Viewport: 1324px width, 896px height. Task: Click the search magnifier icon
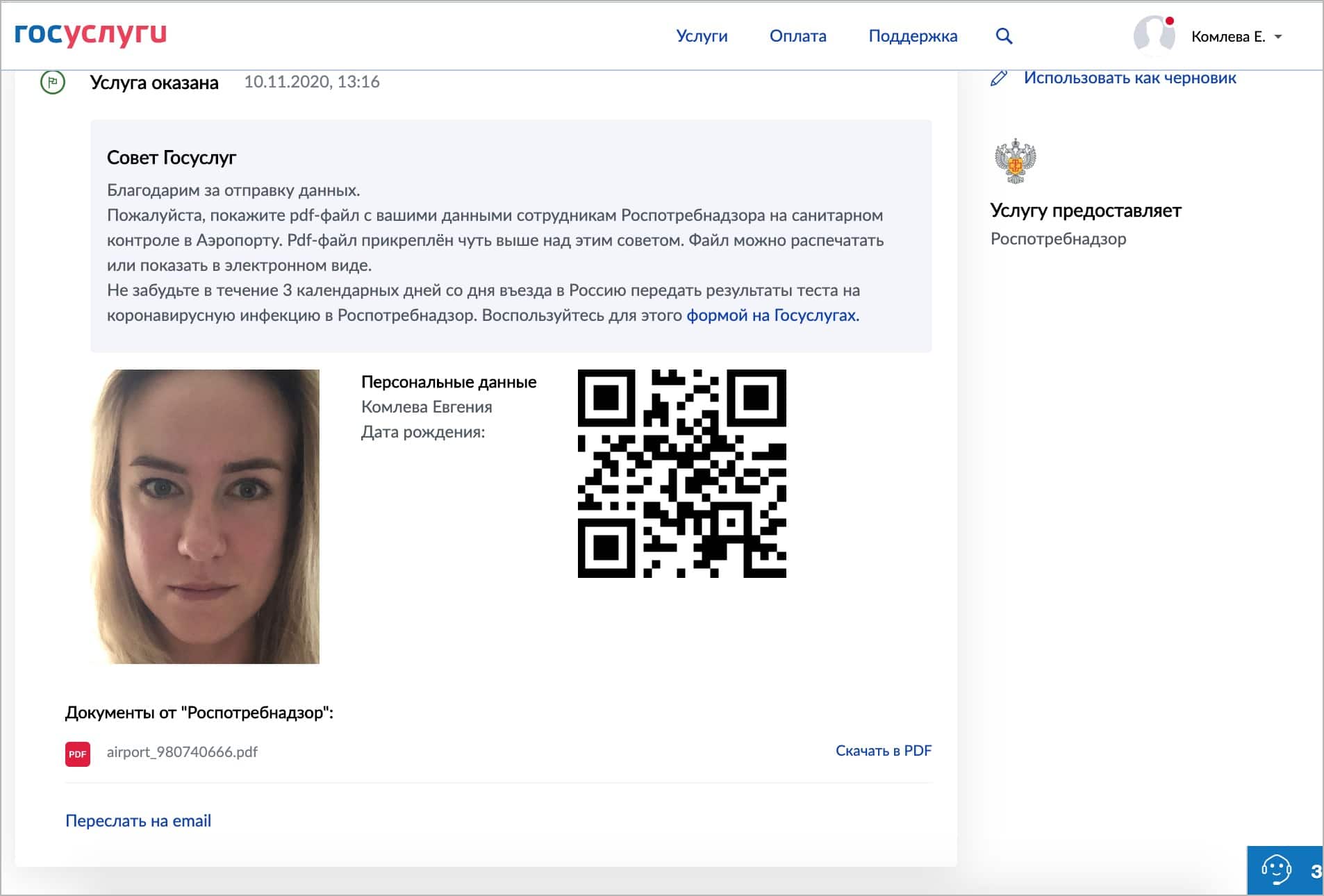(1004, 36)
